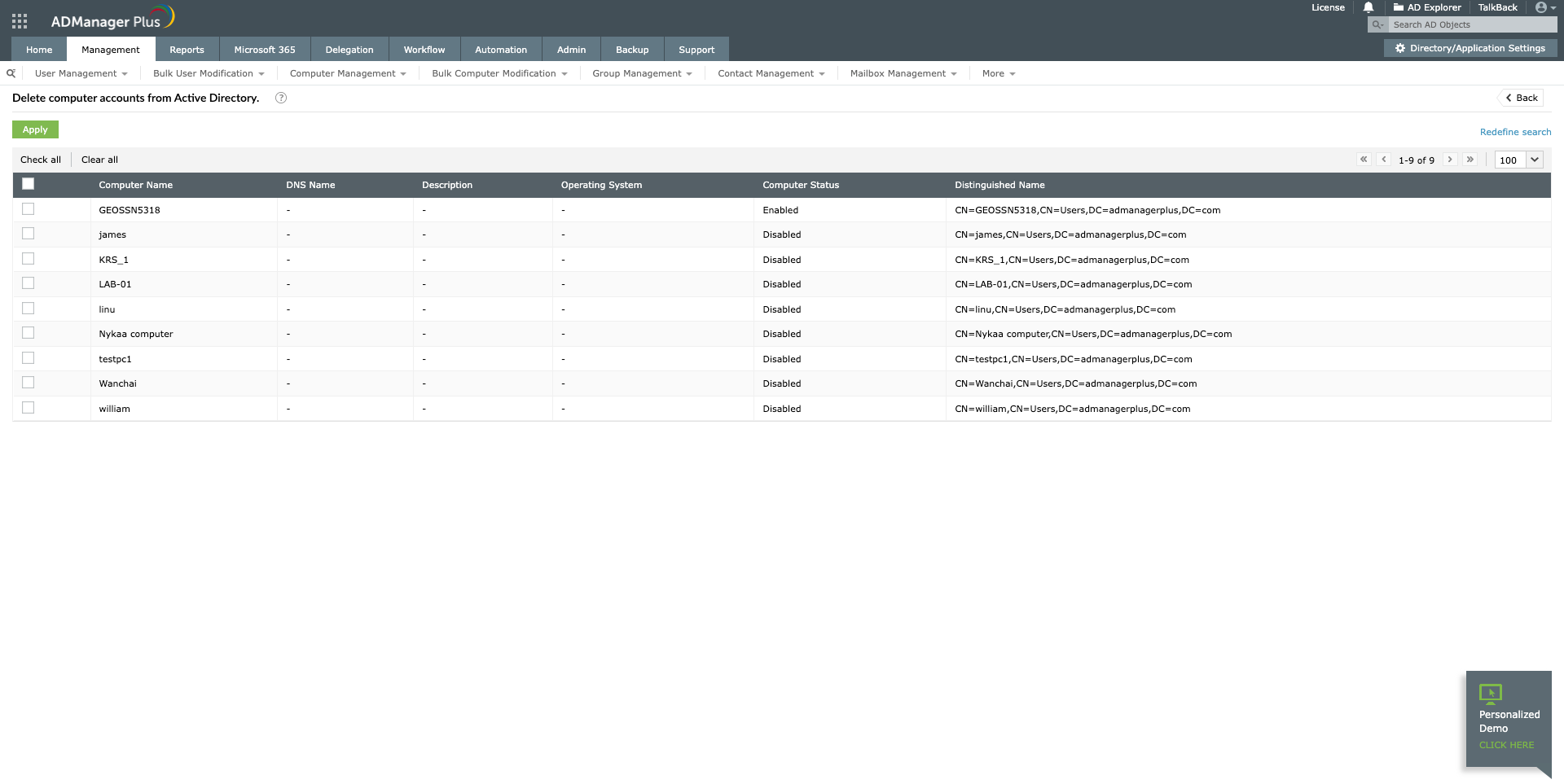
Task: Expand Group Management dropdown
Action: pos(642,73)
